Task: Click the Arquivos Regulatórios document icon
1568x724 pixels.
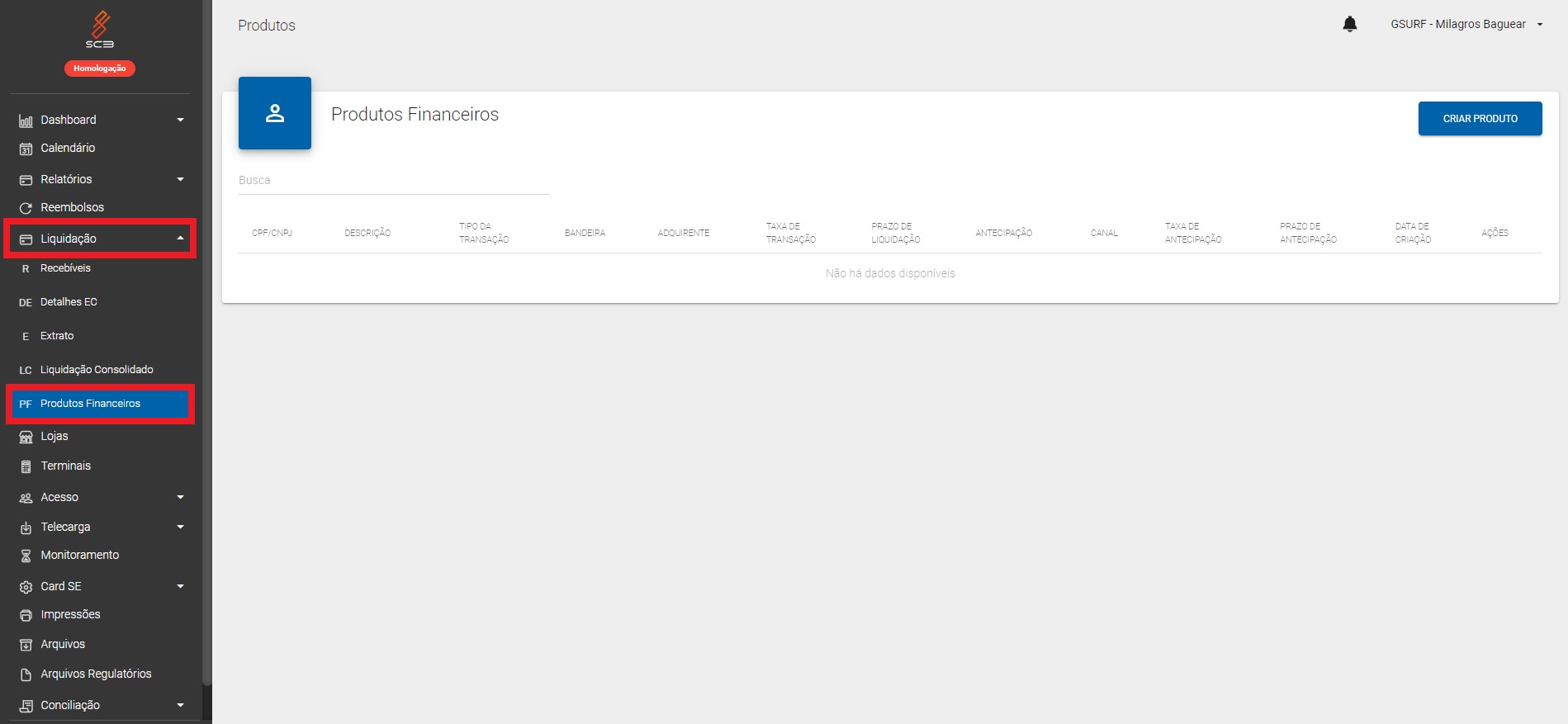Action: click(x=26, y=674)
